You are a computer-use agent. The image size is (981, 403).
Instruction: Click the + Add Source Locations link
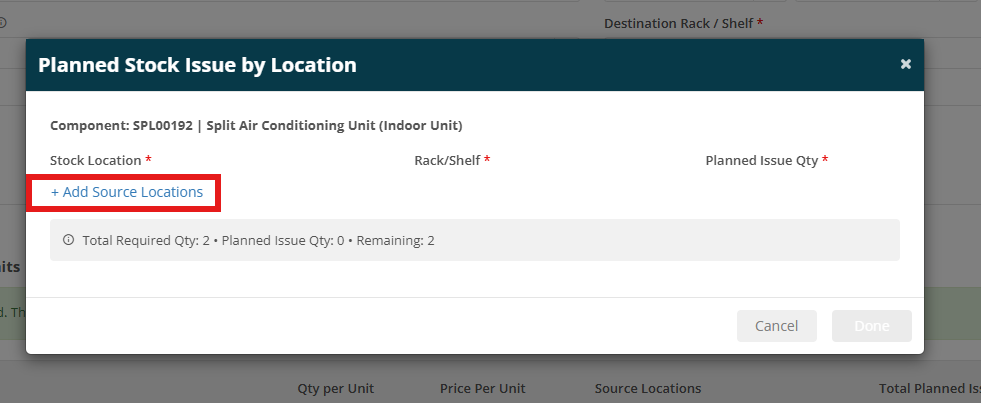point(127,192)
